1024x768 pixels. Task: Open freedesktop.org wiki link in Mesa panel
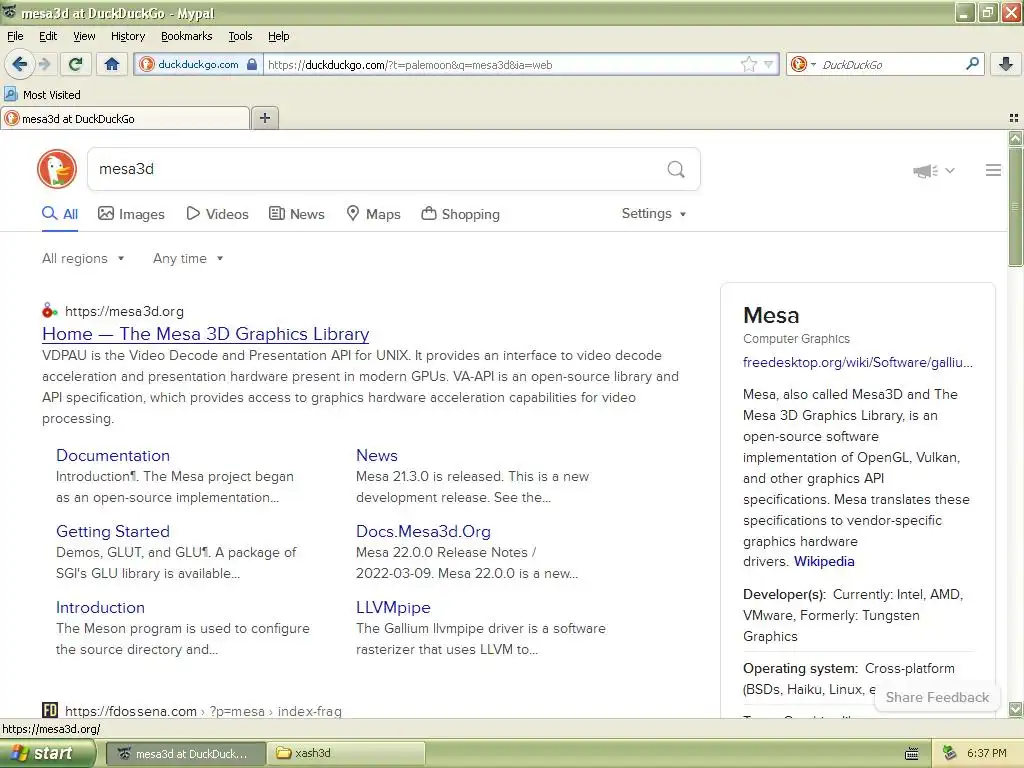(x=857, y=362)
